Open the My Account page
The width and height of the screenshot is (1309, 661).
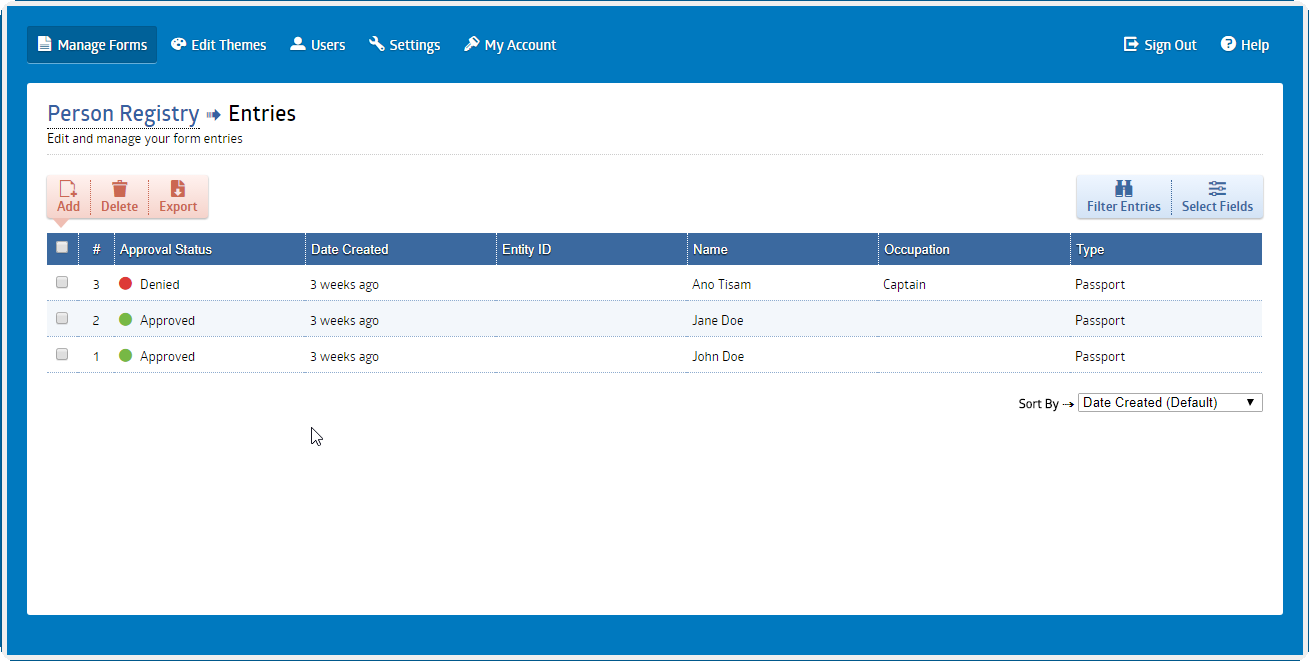point(510,44)
